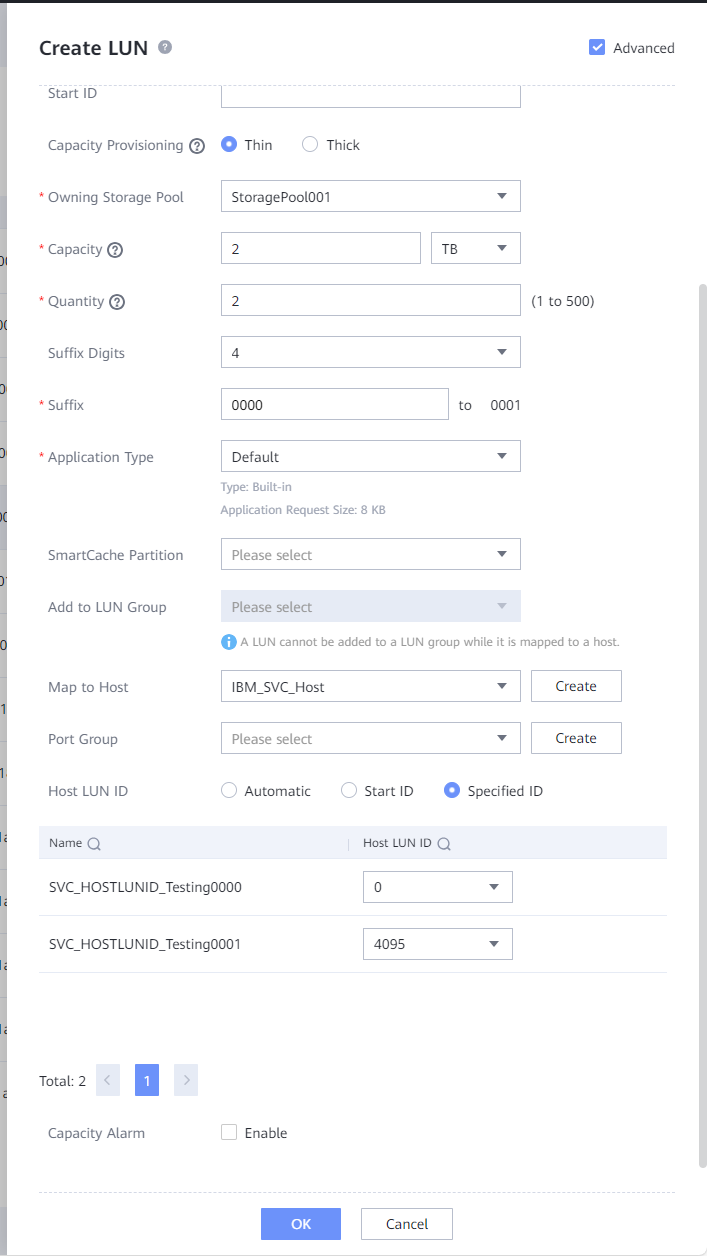Select Thick capacity provisioning
Viewport: 707px width, 1256px height.
pos(310,145)
